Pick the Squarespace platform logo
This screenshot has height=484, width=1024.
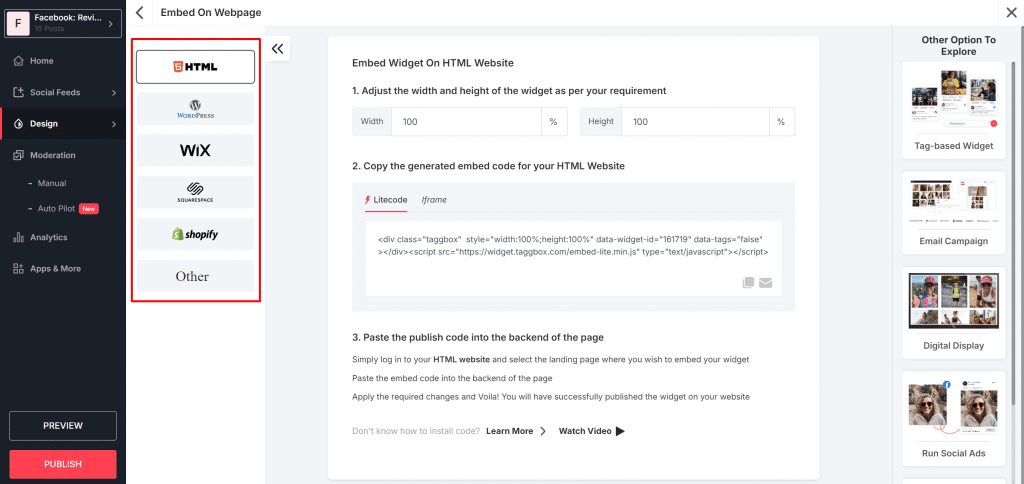196,192
